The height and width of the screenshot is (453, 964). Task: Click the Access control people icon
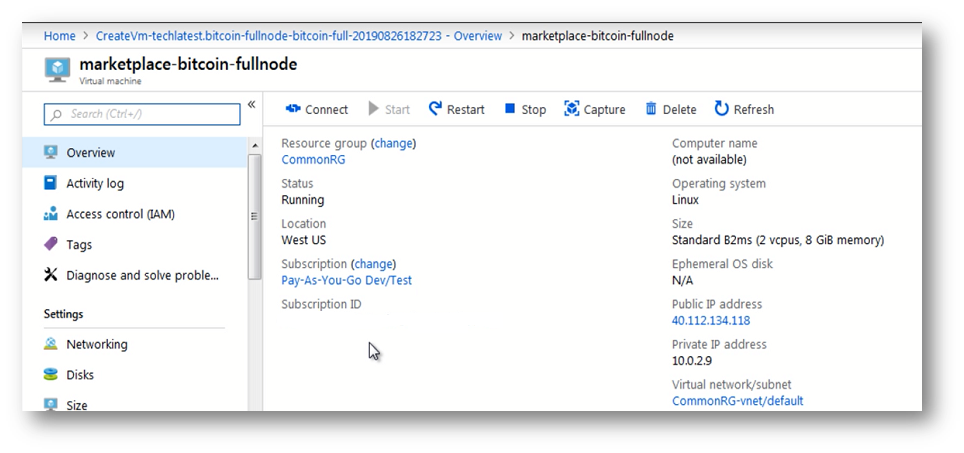click(51, 214)
